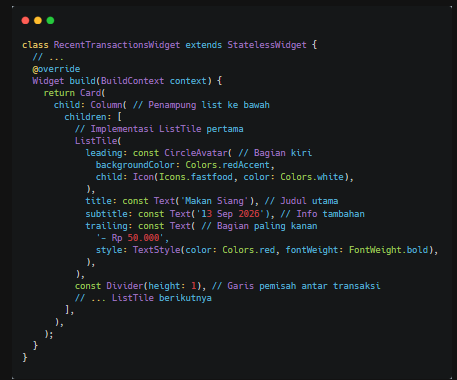Click the red close dot
The width and height of the screenshot is (457, 380).
click(25, 21)
